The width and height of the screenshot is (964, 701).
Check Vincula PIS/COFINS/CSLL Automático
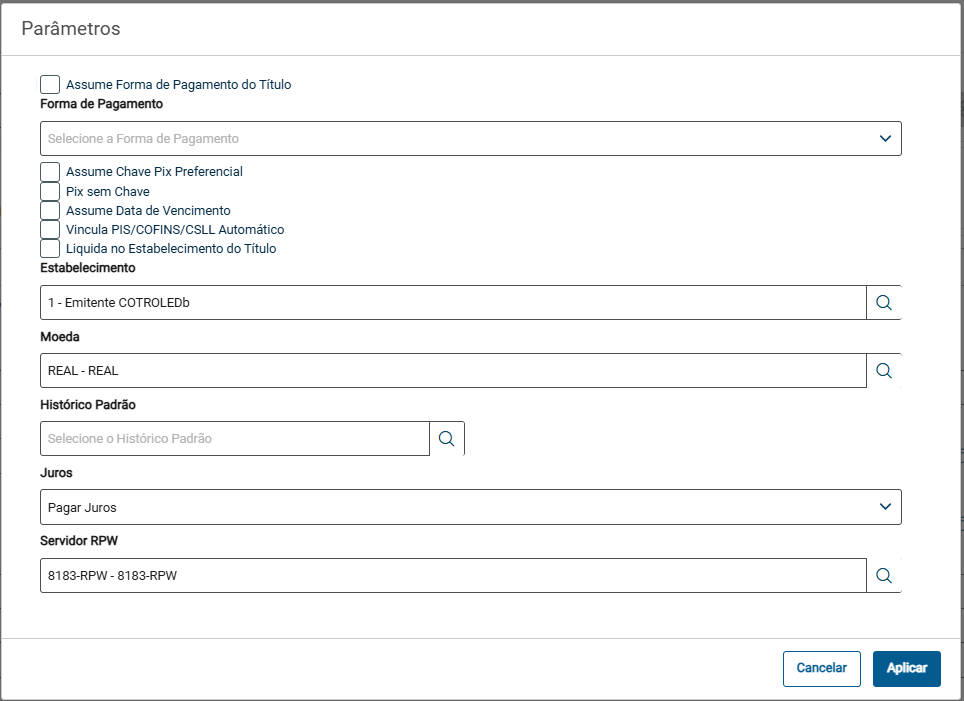pyautogui.click(x=50, y=229)
